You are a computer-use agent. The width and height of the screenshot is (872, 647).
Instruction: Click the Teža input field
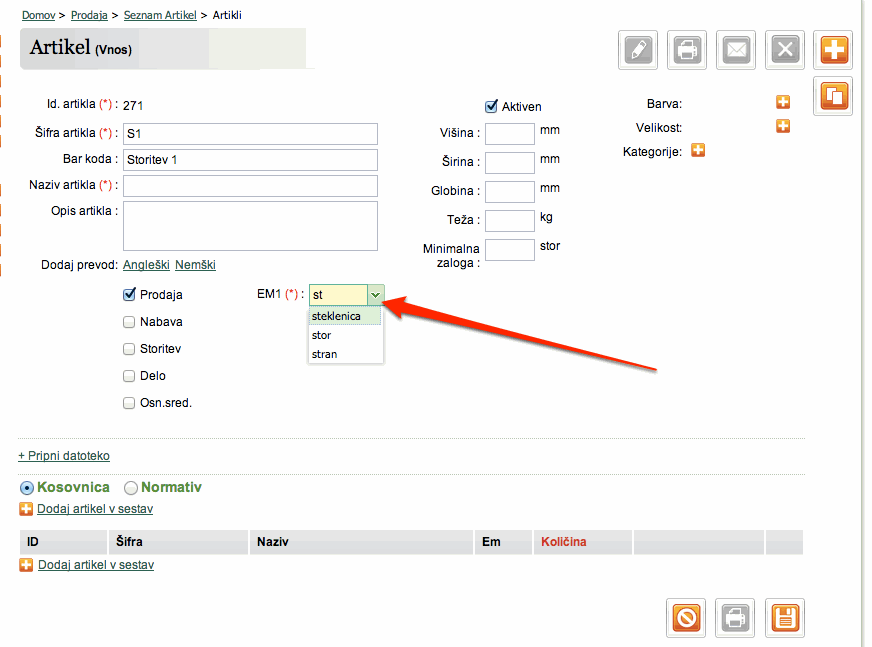(x=510, y=221)
